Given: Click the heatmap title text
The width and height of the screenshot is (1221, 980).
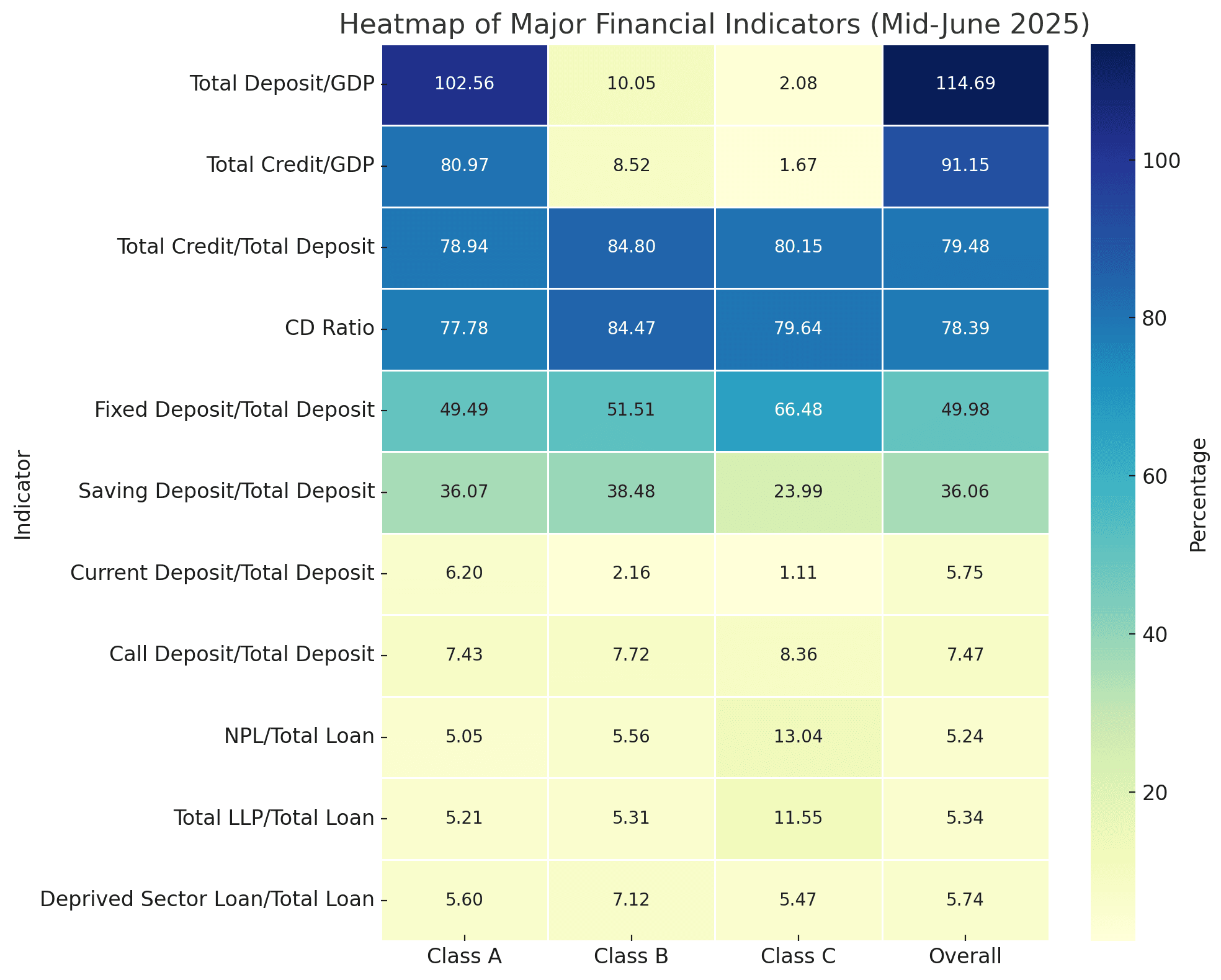Looking at the screenshot, I should tap(714, 25).
